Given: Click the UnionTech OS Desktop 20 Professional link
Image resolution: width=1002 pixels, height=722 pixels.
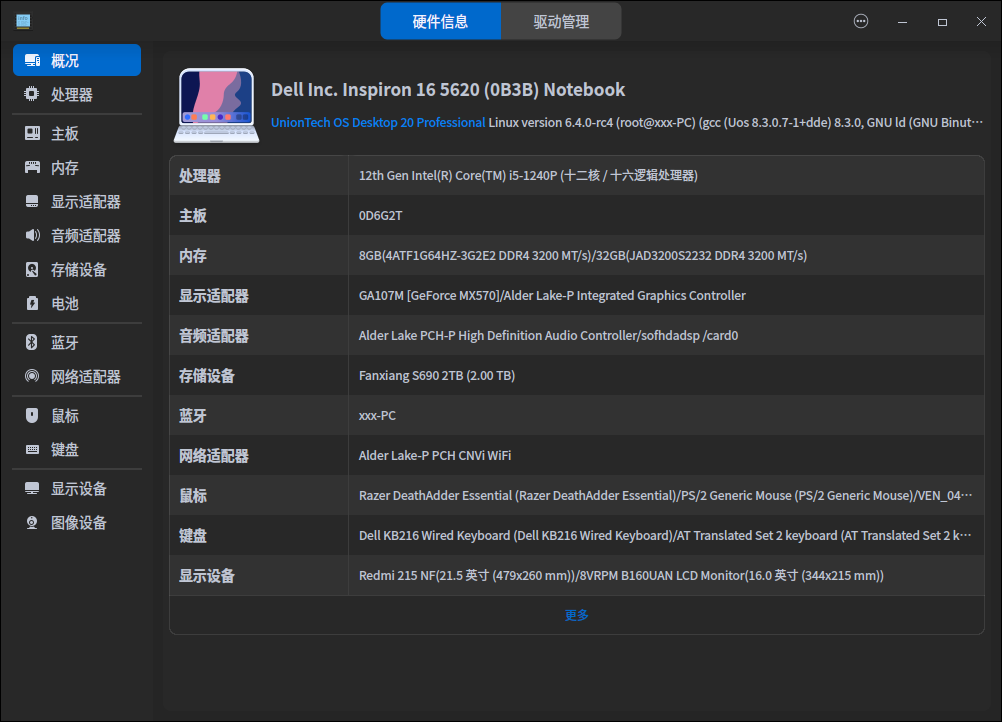Looking at the screenshot, I should click(378, 122).
